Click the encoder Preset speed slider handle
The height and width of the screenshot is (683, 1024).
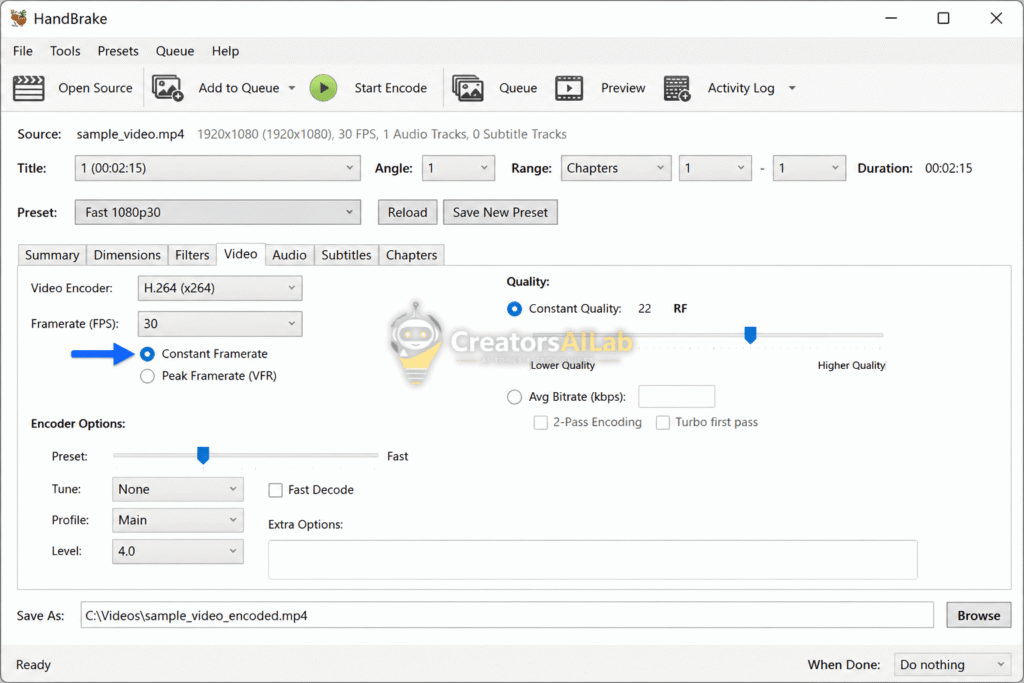point(203,455)
